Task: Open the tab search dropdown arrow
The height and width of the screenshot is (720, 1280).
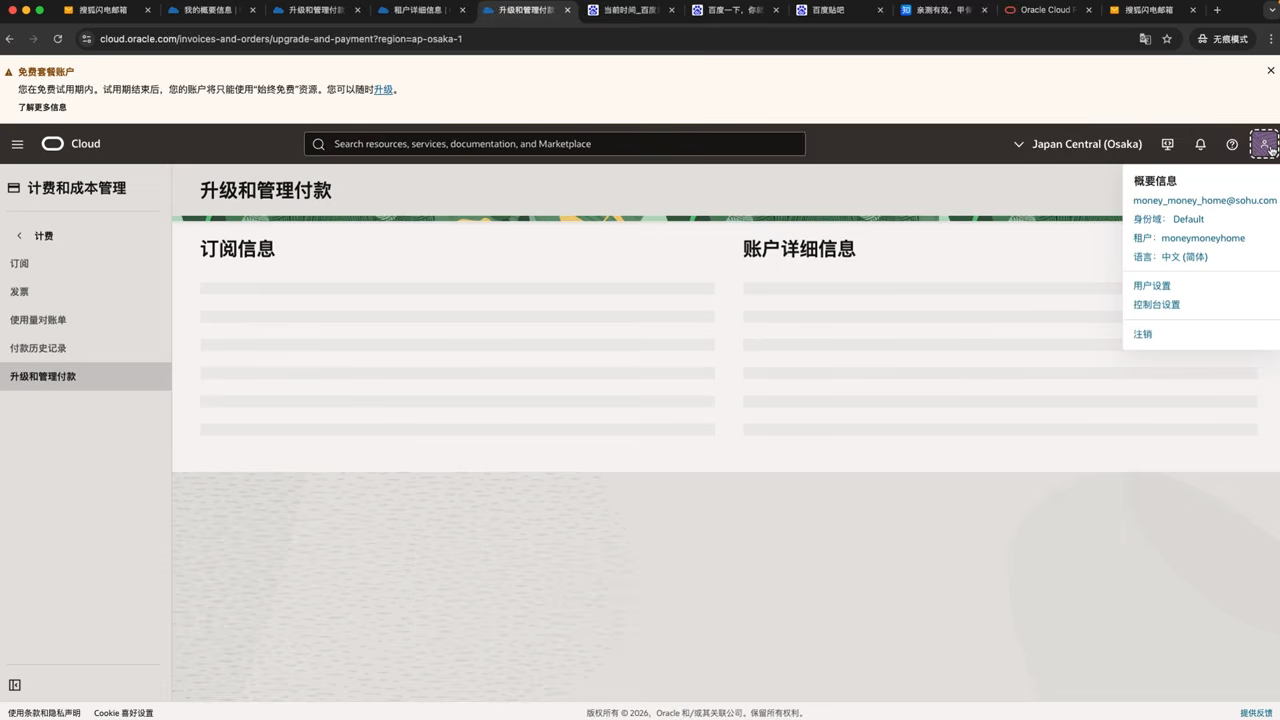Action: click(x=1270, y=10)
